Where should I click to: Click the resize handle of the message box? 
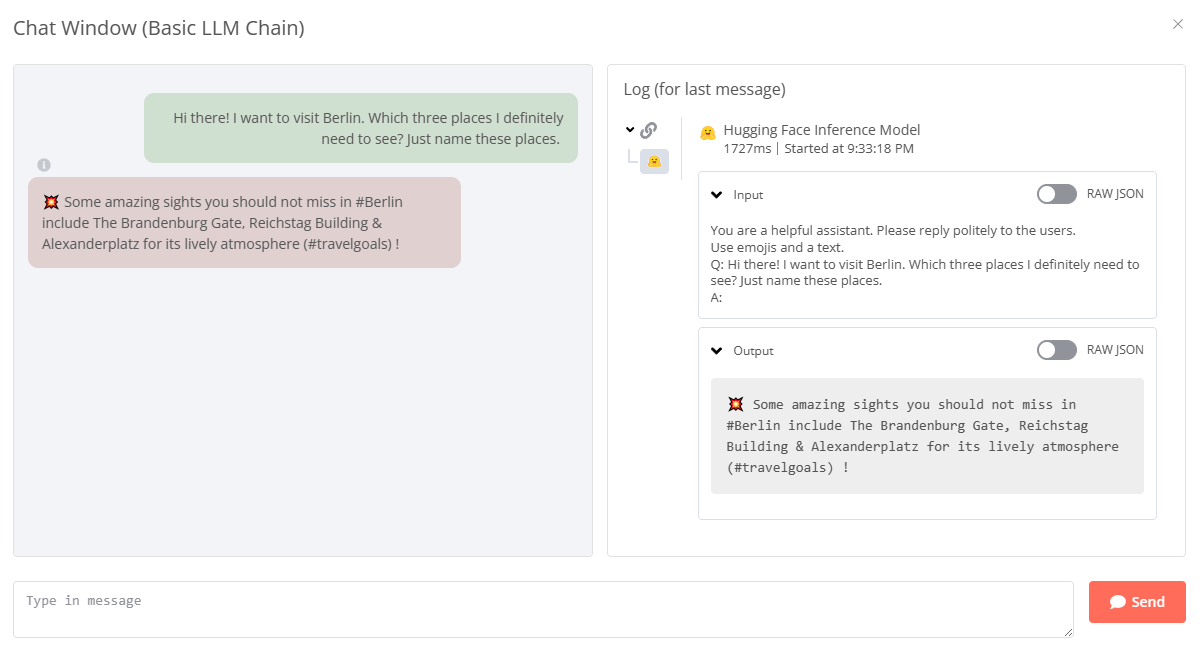[x=1068, y=632]
